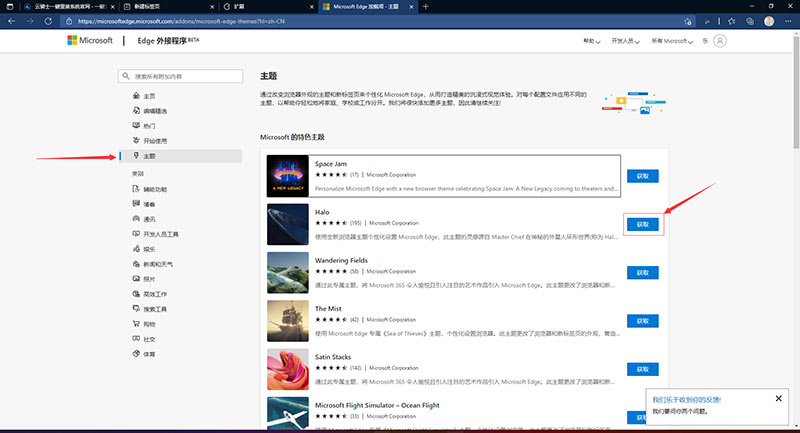This screenshot has height=433, width=800.
Task: Open the tab actions menu icon
Action: (x=10, y=7)
